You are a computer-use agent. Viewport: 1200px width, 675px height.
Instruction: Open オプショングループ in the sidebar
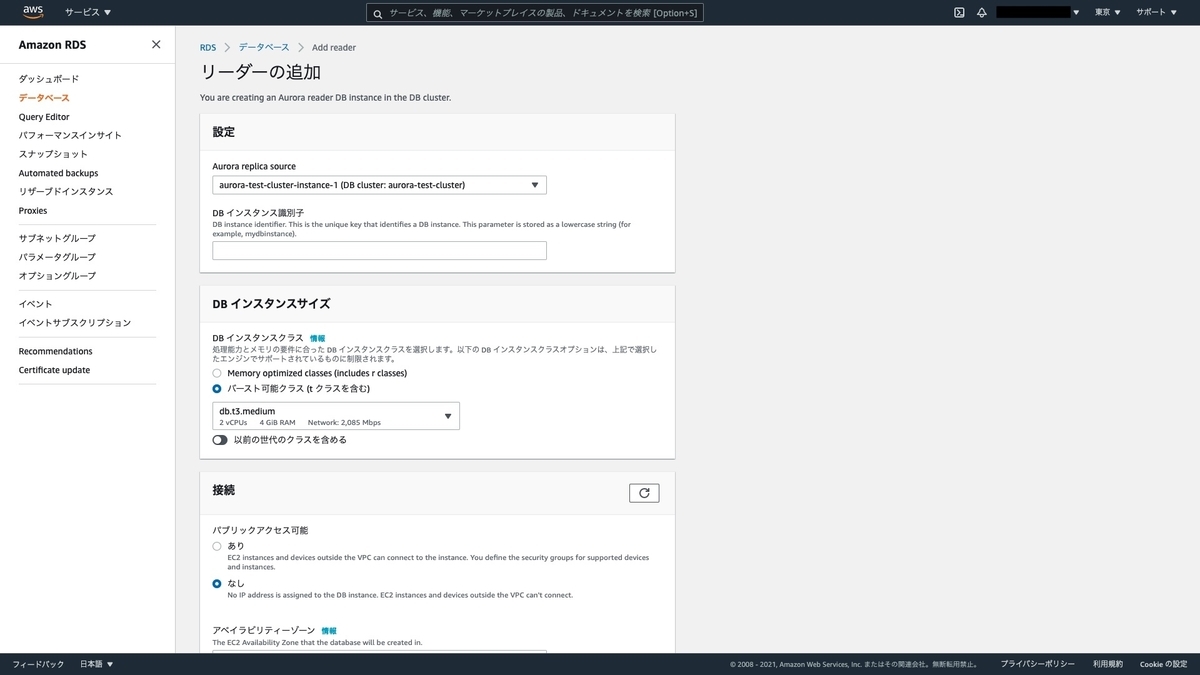tap(57, 276)
